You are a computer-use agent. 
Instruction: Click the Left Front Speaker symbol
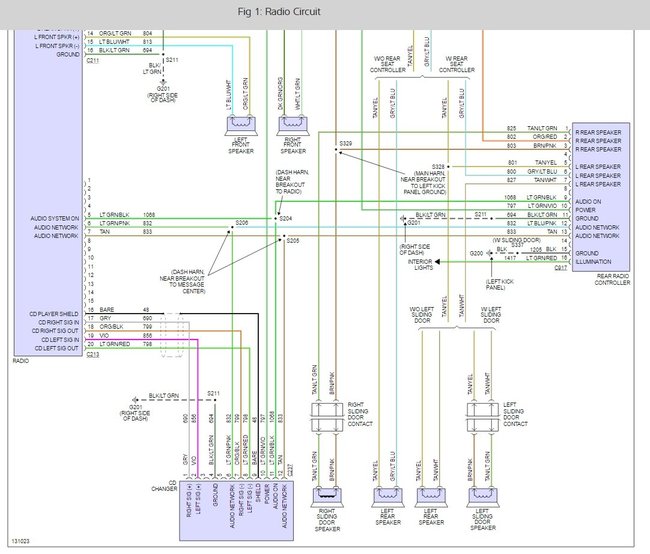click(241, 126)
